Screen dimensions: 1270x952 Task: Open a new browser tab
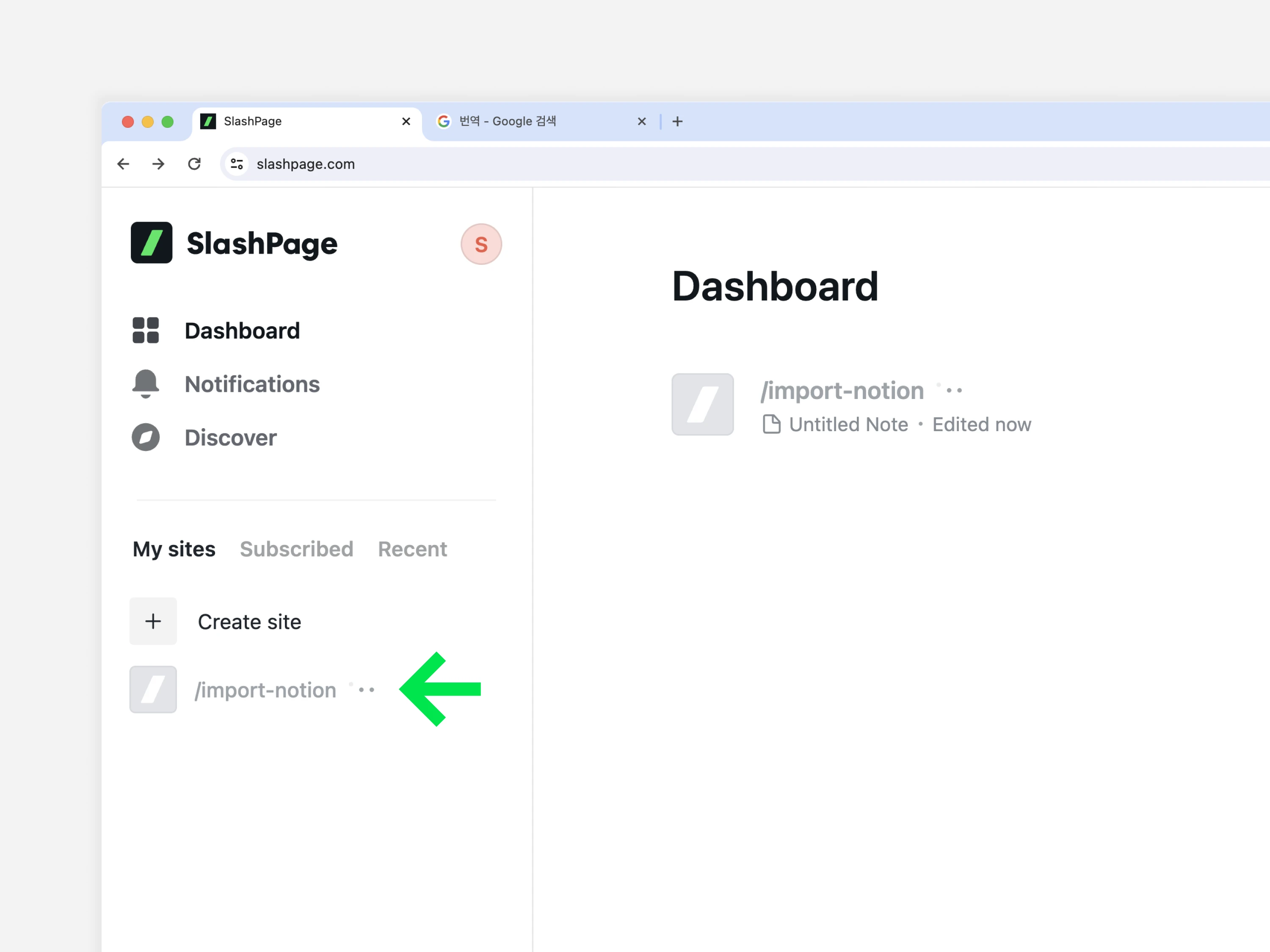(677, 122)
